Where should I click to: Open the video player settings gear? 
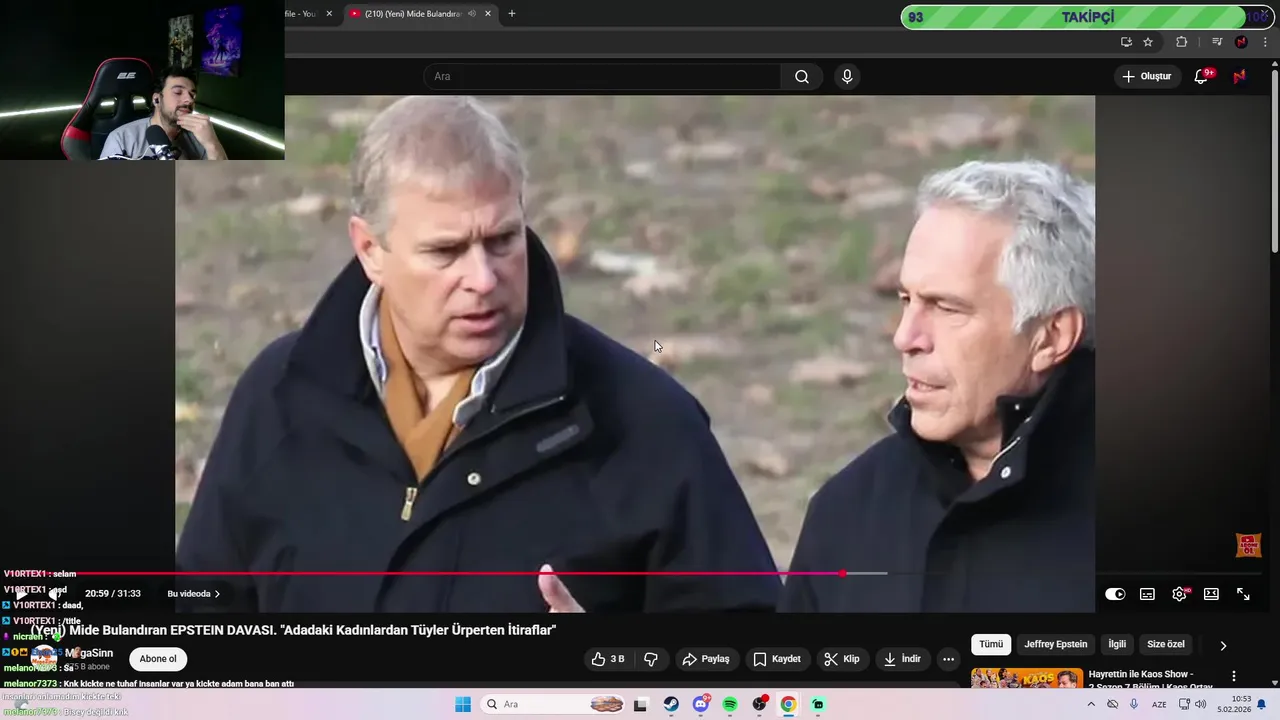tap(1179, 594)
